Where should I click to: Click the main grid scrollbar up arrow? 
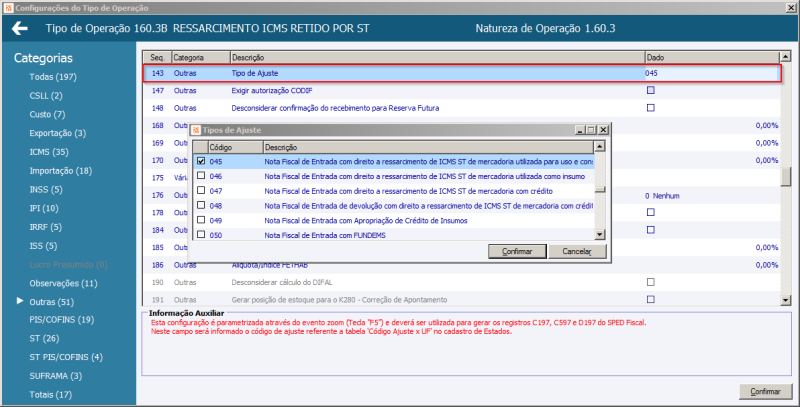(786, 57)
